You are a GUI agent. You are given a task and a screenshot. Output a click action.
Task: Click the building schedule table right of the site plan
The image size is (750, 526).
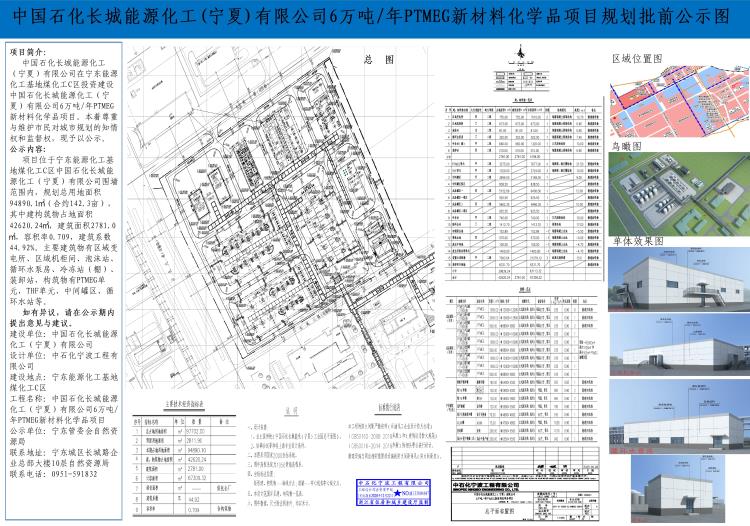[524, 193]
